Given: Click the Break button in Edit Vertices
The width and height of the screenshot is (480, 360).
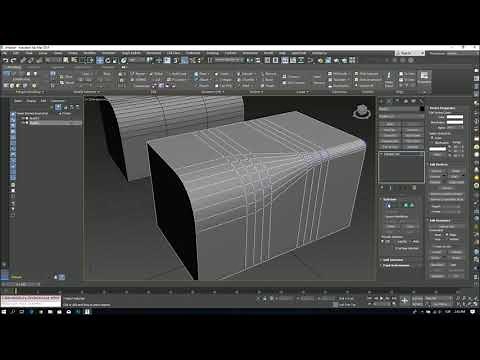Looking at the screenshot, I should (x=456, y=171).
